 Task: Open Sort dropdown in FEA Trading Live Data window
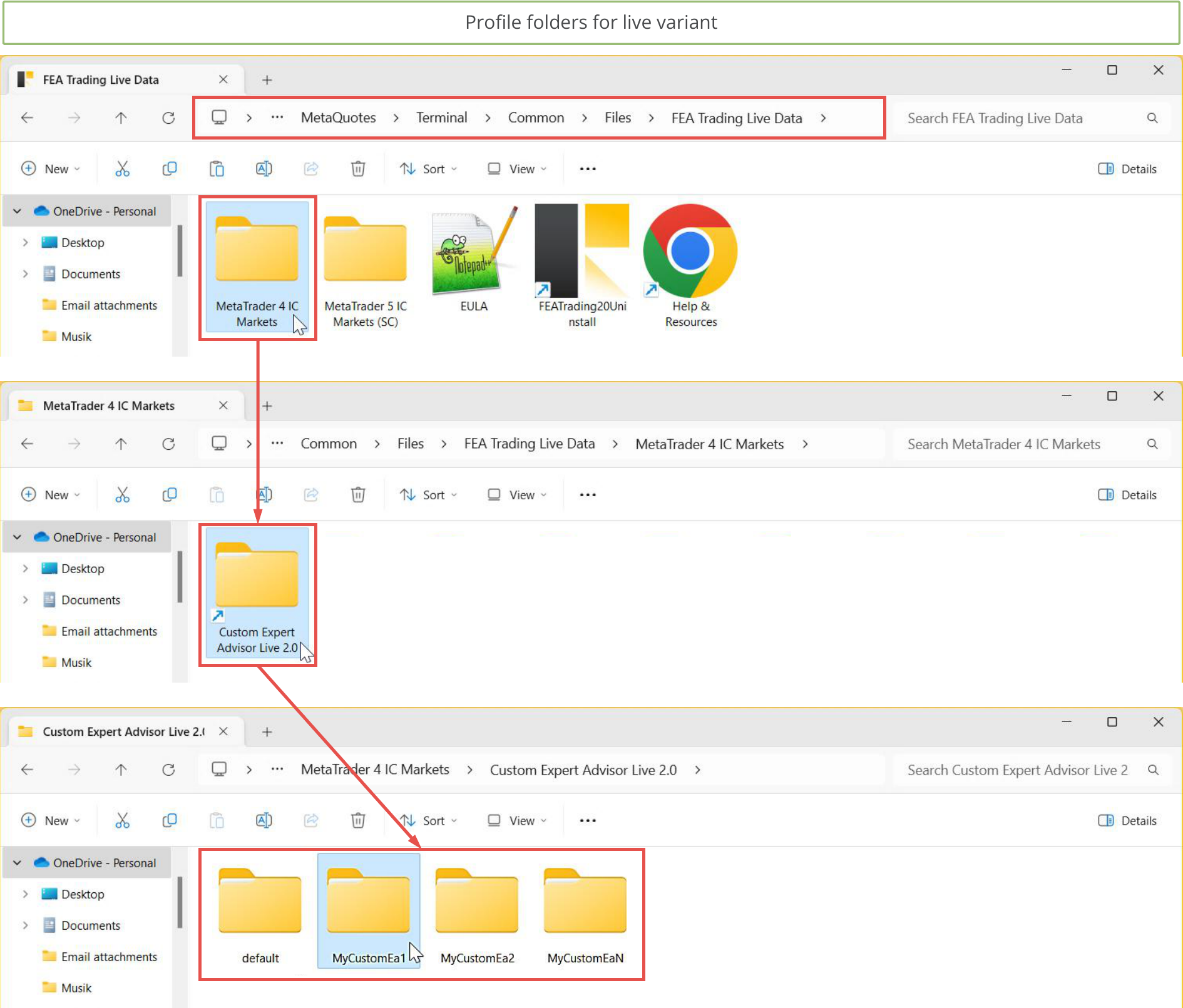[x=429, y=169]
